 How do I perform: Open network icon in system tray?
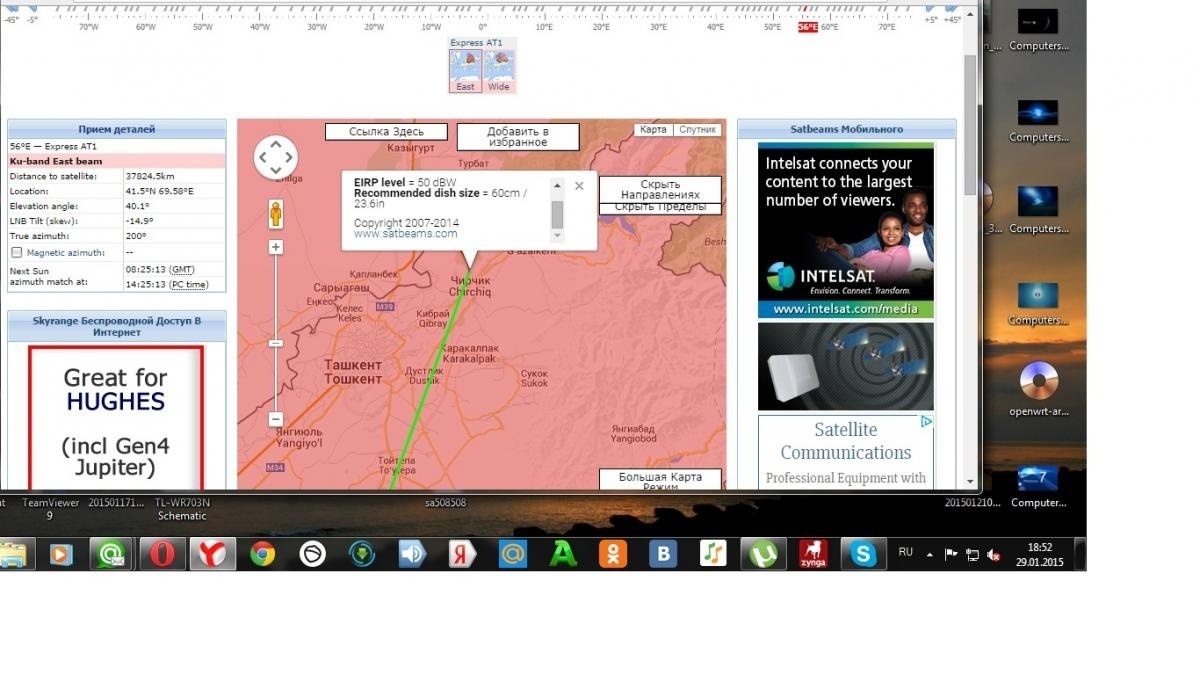[x=972, y=554]
